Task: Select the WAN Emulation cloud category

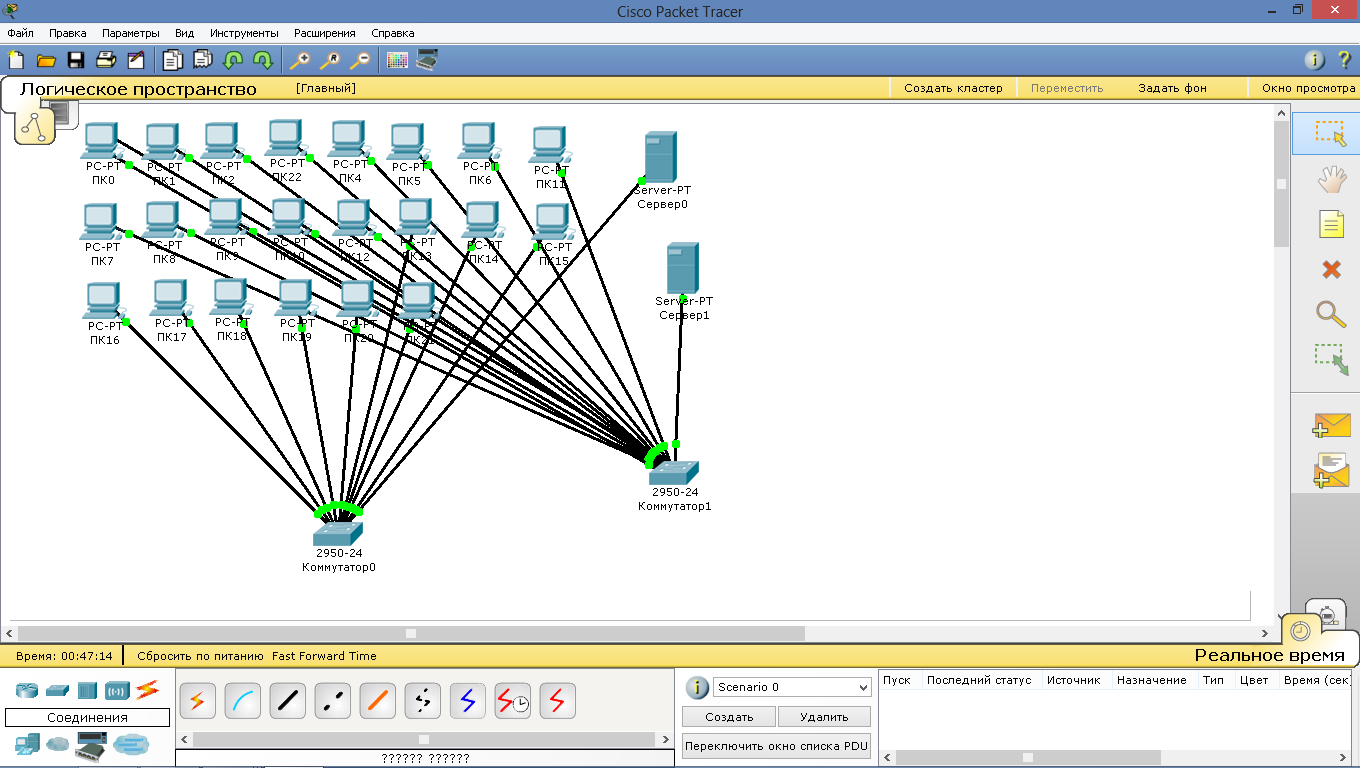Action: point(59,744)
